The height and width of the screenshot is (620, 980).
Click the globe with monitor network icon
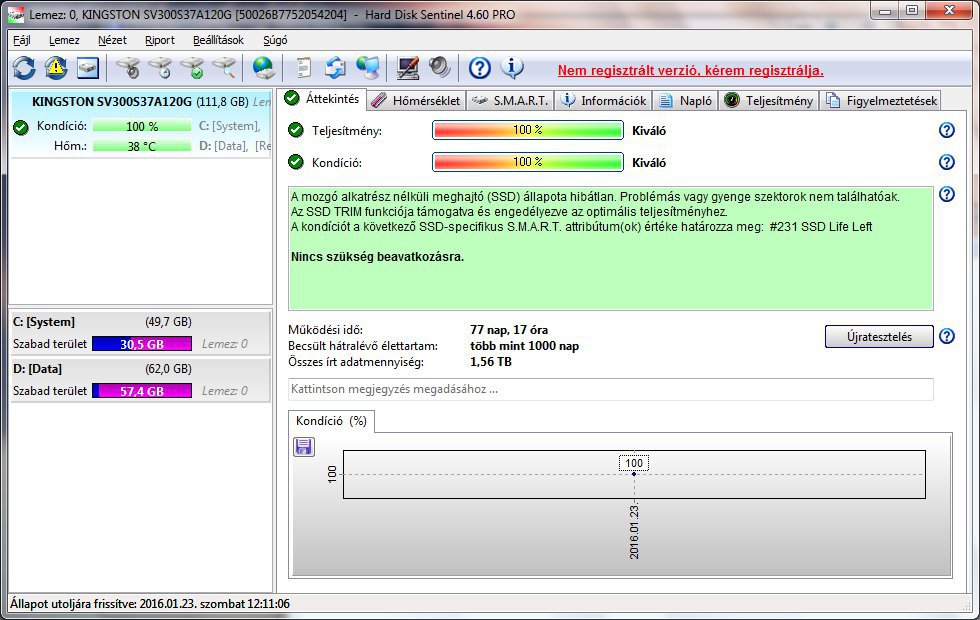[368, 68]
